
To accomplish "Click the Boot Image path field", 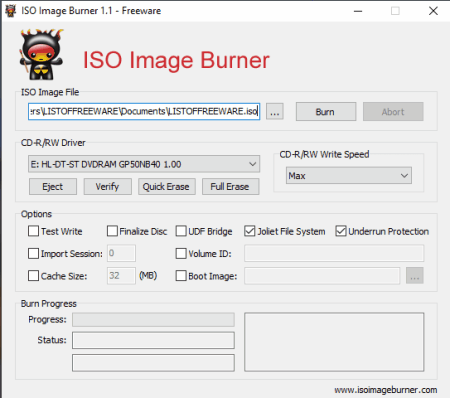I will tap(322, 276).
